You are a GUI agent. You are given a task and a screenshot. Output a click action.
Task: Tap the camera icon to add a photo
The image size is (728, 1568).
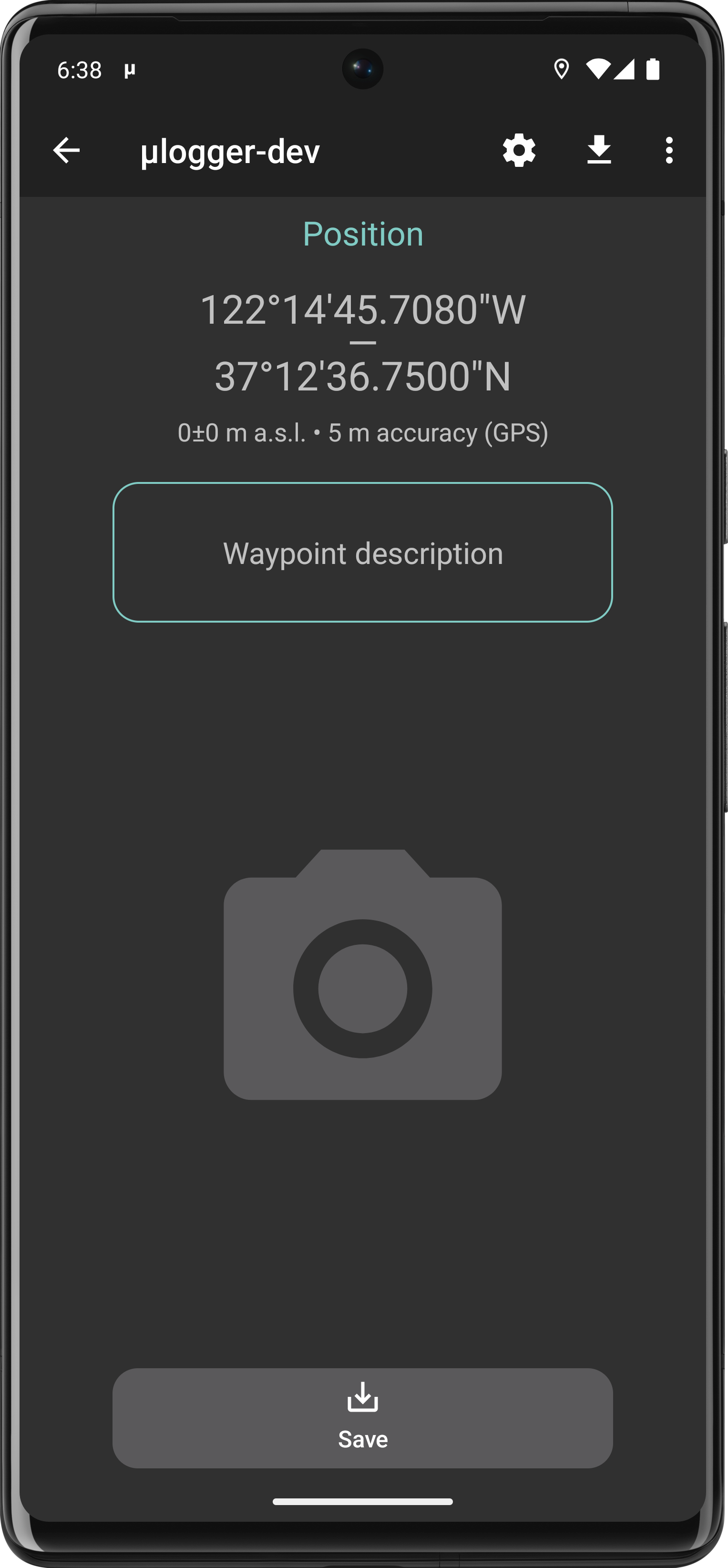click(363, 974)
